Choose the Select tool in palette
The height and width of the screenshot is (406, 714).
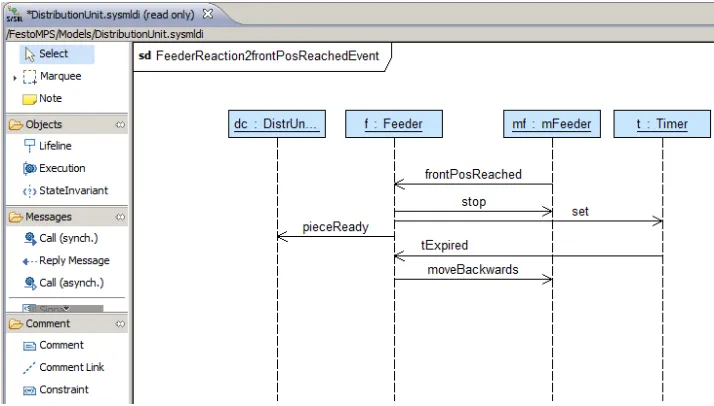(57, 54)
